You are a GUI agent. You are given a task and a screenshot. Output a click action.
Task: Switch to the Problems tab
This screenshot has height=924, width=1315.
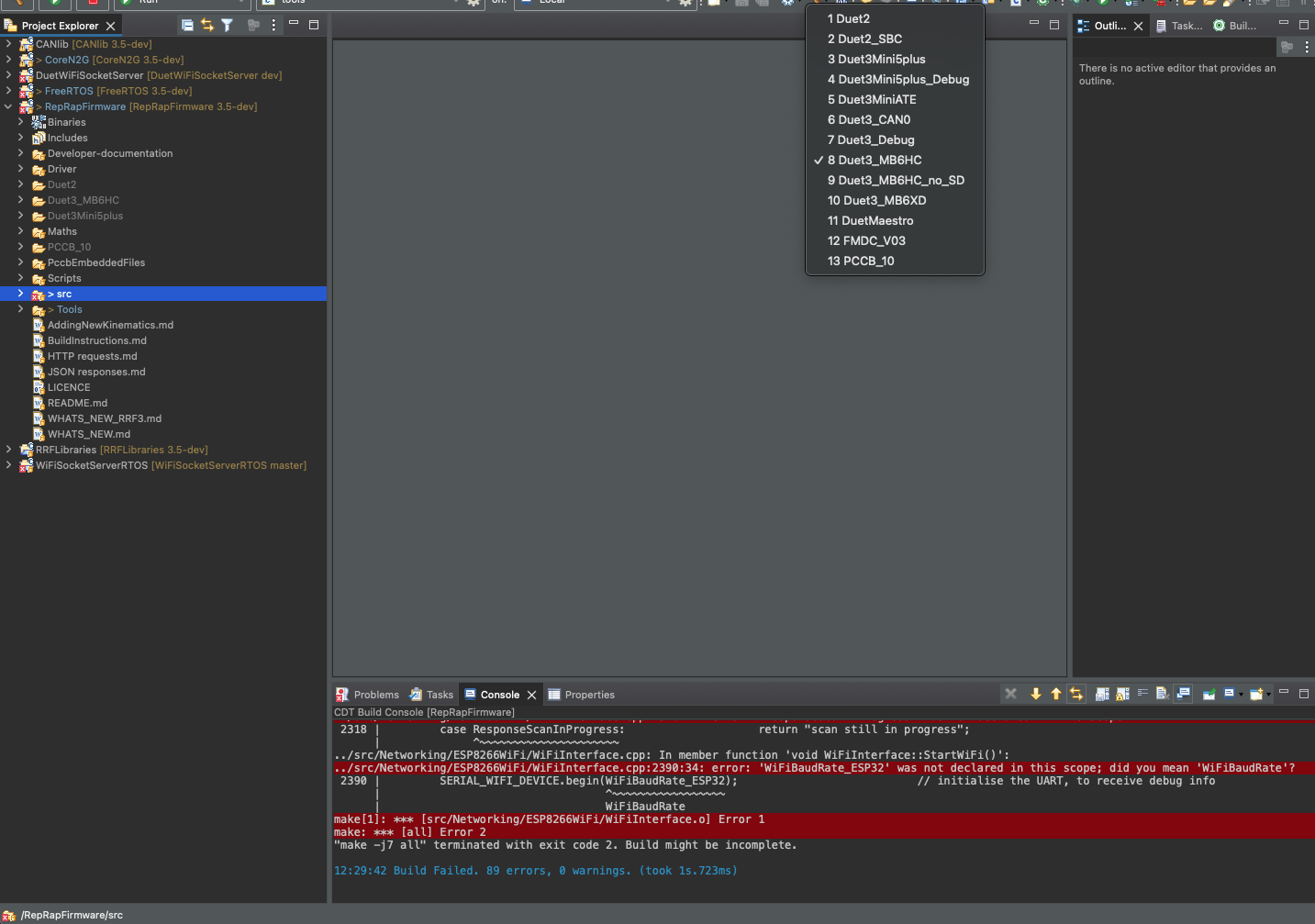tap(367, 695)
